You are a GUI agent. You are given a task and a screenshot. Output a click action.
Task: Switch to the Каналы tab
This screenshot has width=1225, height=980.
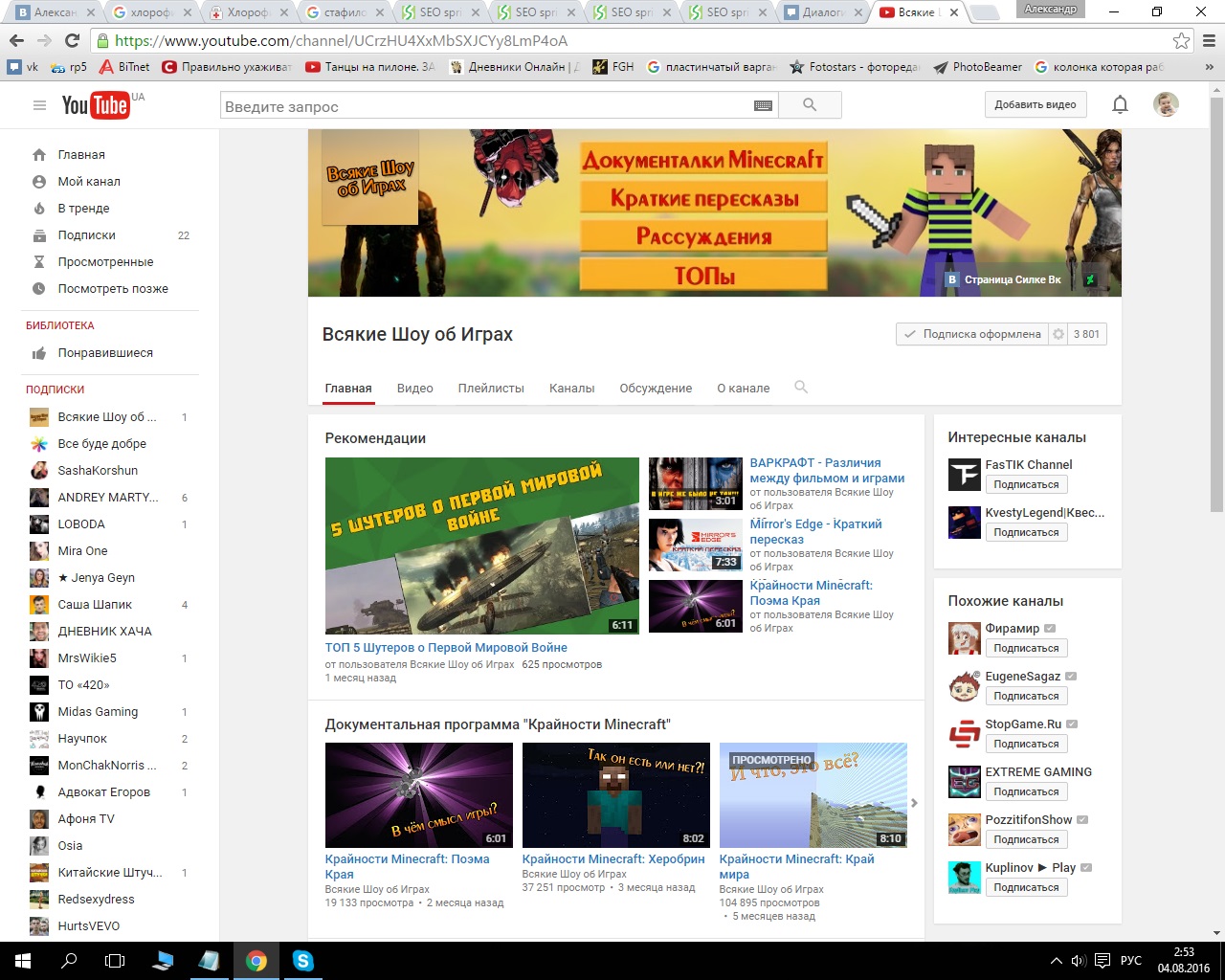coord(571,389)
